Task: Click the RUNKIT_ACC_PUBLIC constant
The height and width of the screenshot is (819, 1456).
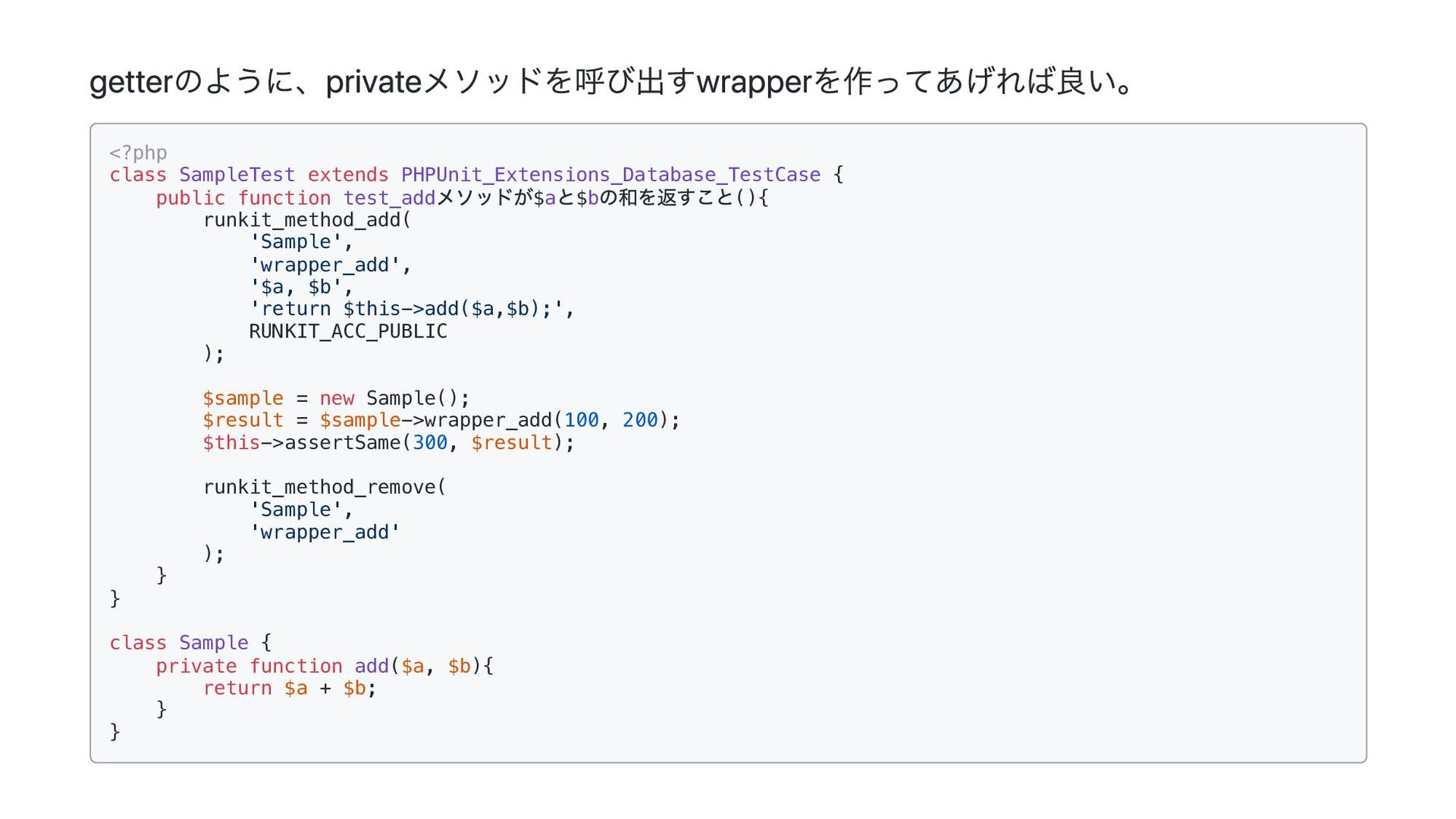Action: pos(348,331)
